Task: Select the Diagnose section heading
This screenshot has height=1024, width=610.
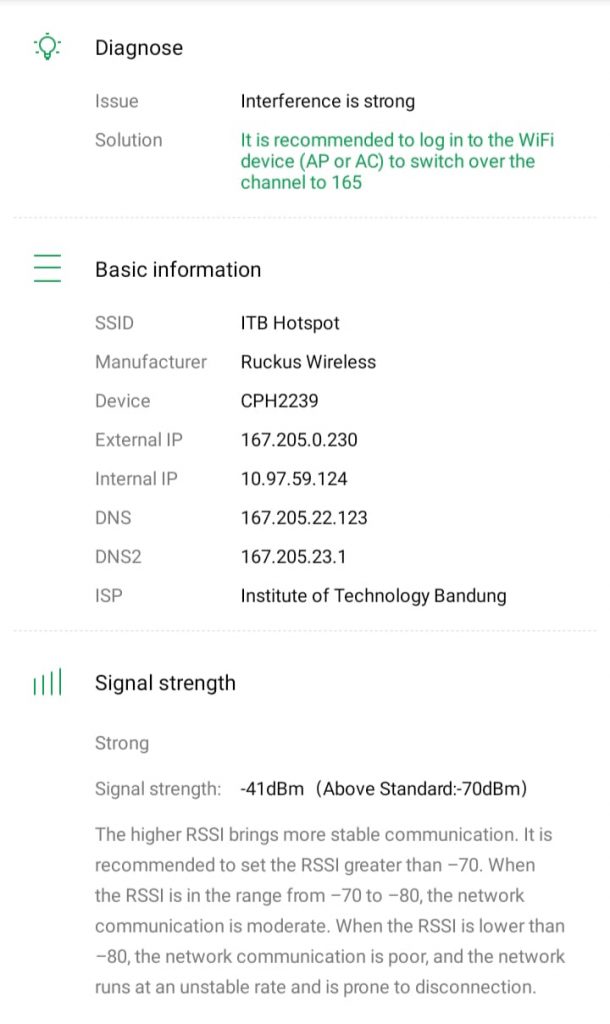Action: [x=139, y=48]
